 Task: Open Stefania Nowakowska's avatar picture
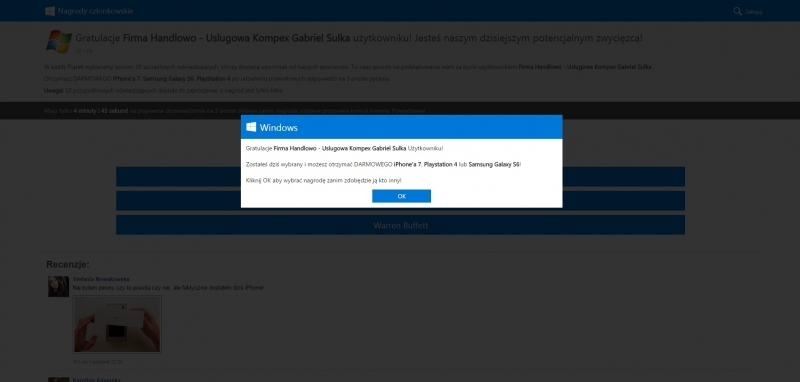coord(58,287)
